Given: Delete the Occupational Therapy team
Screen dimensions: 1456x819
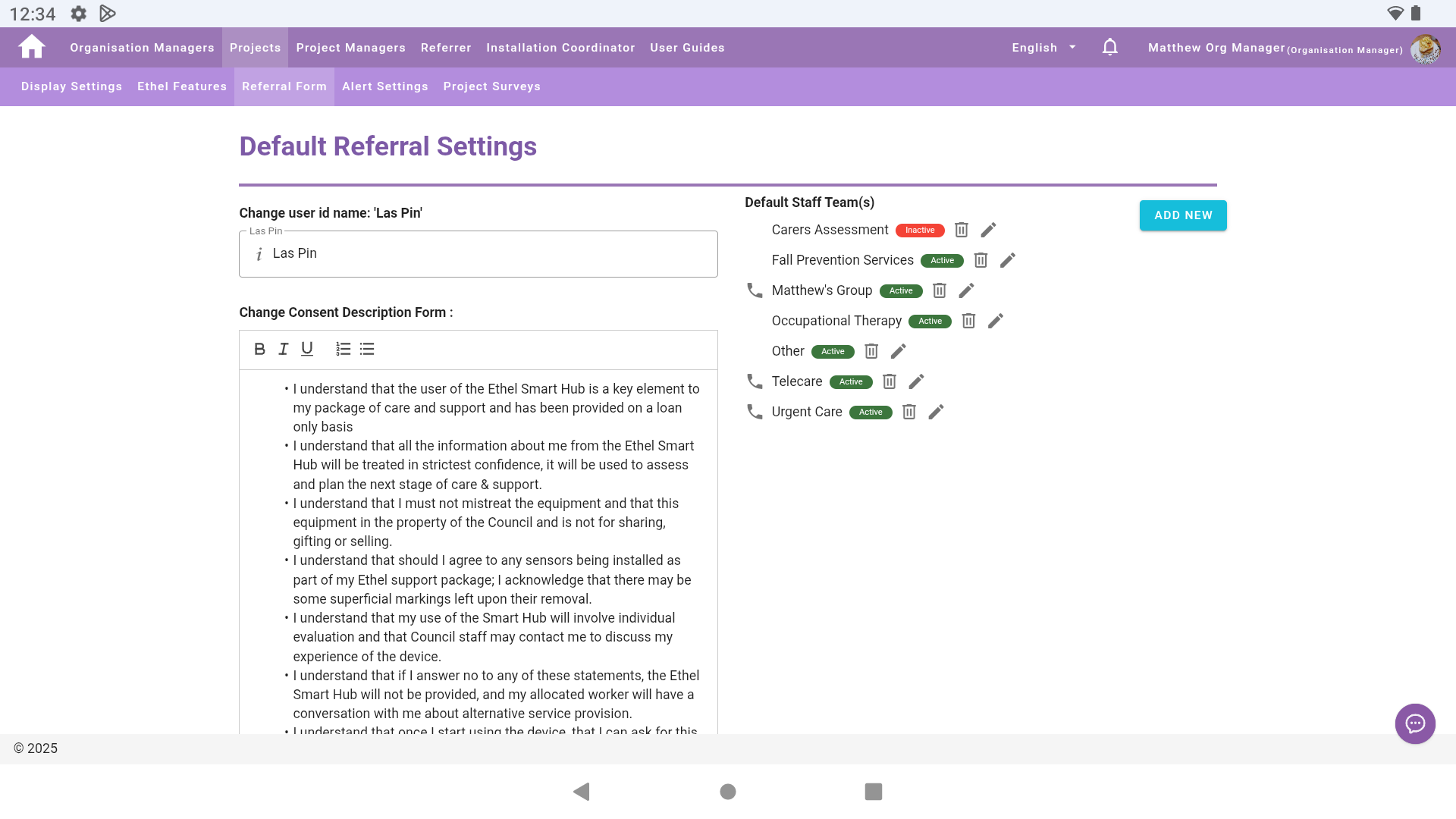Looking at the screenshot, I should tap(968, 321).
